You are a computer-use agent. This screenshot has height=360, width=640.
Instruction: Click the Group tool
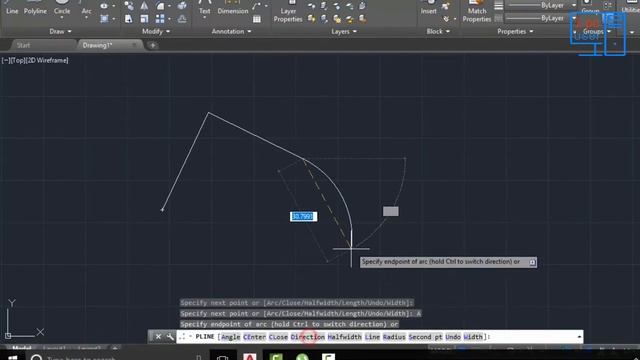pos(590,6)
